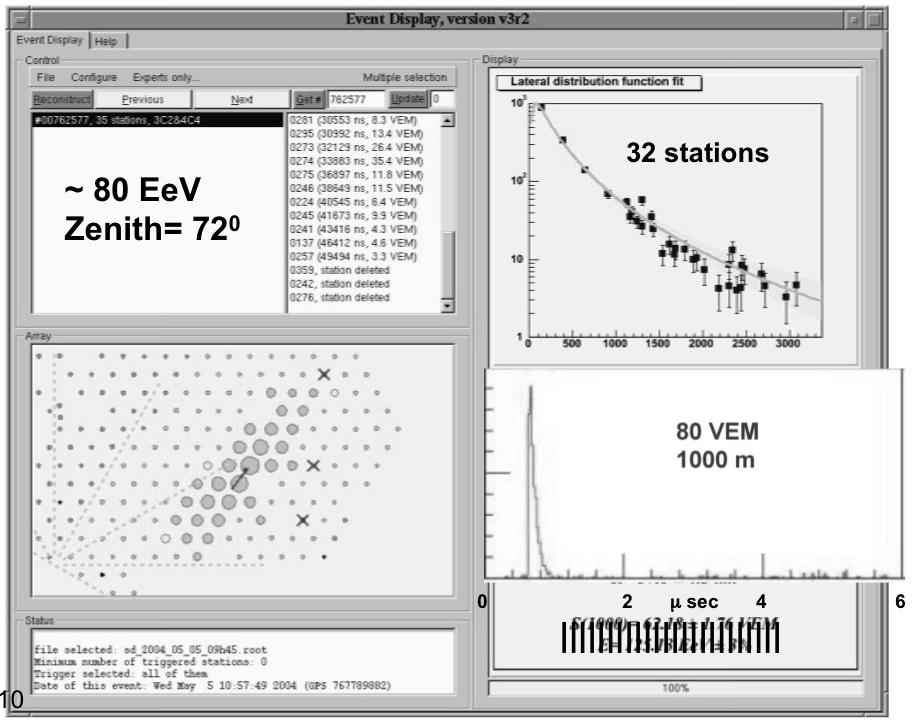Select station 0273 (32129 ns, 26.4 VEM)
Screen dimensions: 912x726
356,147
